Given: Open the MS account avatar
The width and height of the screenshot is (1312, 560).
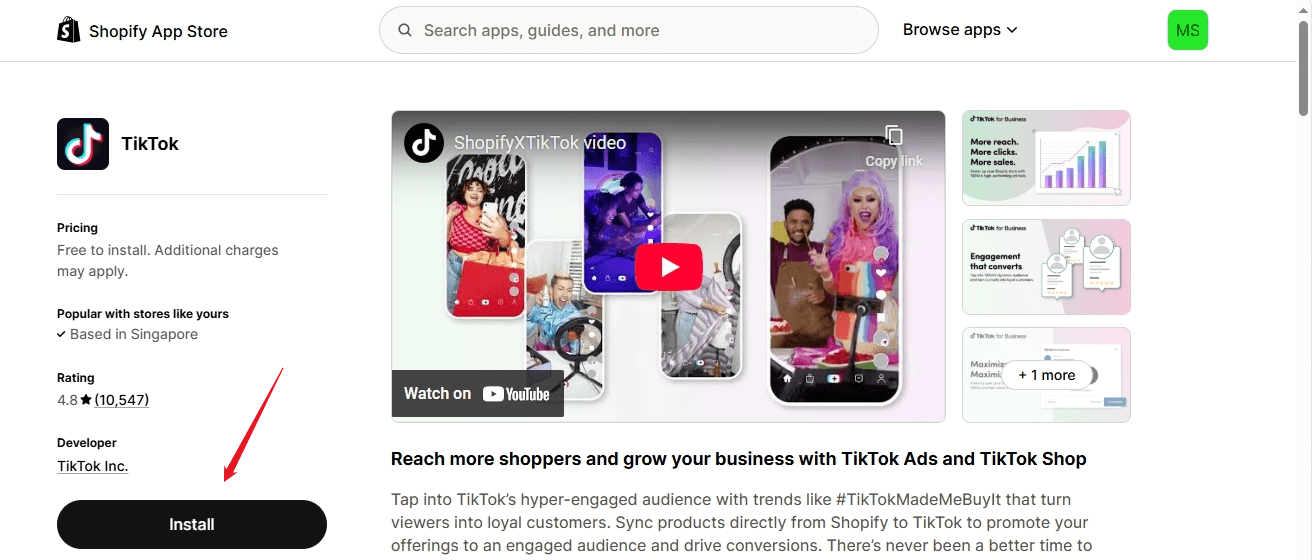Looking at the screenshot, I should click(1188, 30).
